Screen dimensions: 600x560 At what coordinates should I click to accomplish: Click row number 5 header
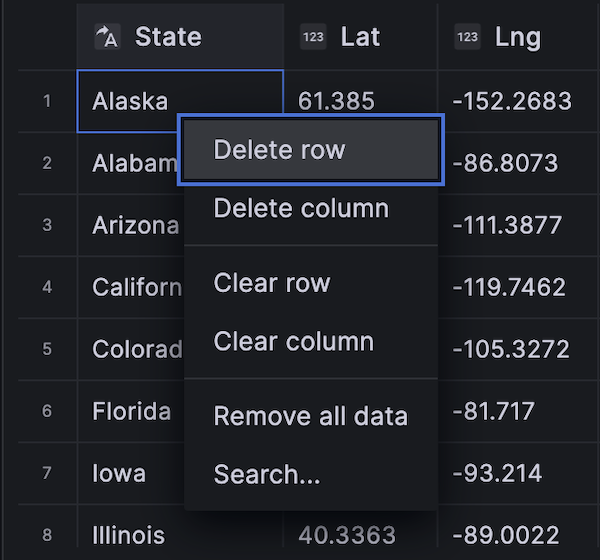click(x=47, y=349)
